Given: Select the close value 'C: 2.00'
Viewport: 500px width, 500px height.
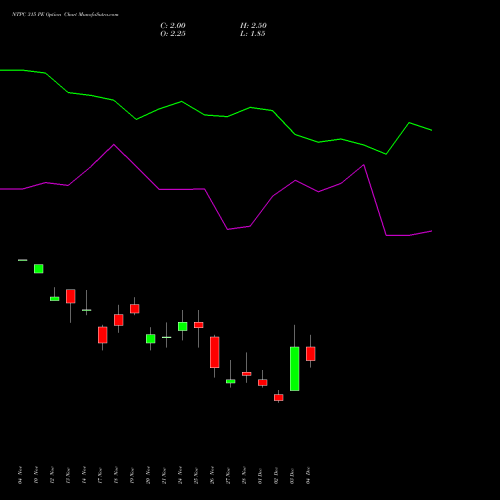Looking at the screenshot, I should pos(173,26).
